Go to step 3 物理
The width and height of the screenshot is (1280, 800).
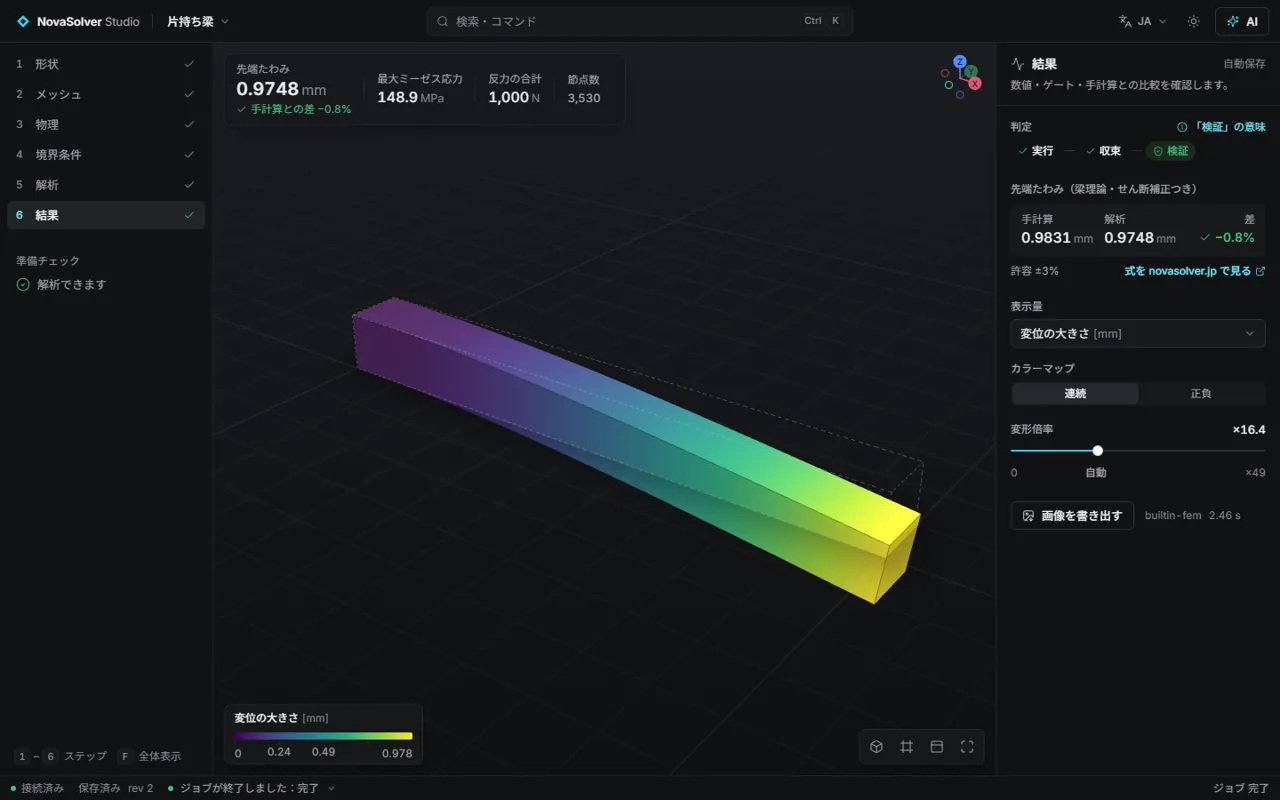(106, 125)
